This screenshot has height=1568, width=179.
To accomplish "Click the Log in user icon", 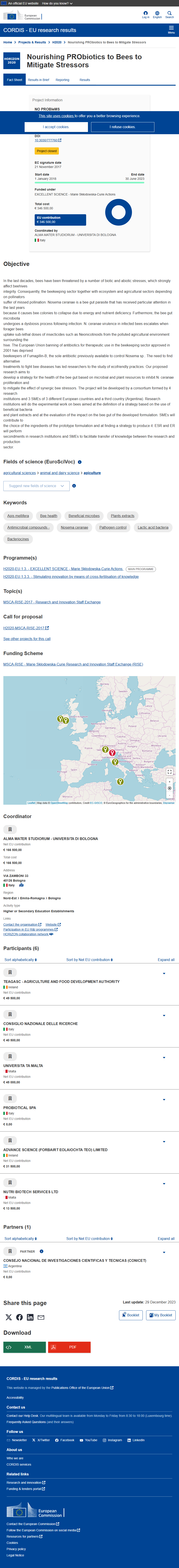I will (x=145, y=15).
